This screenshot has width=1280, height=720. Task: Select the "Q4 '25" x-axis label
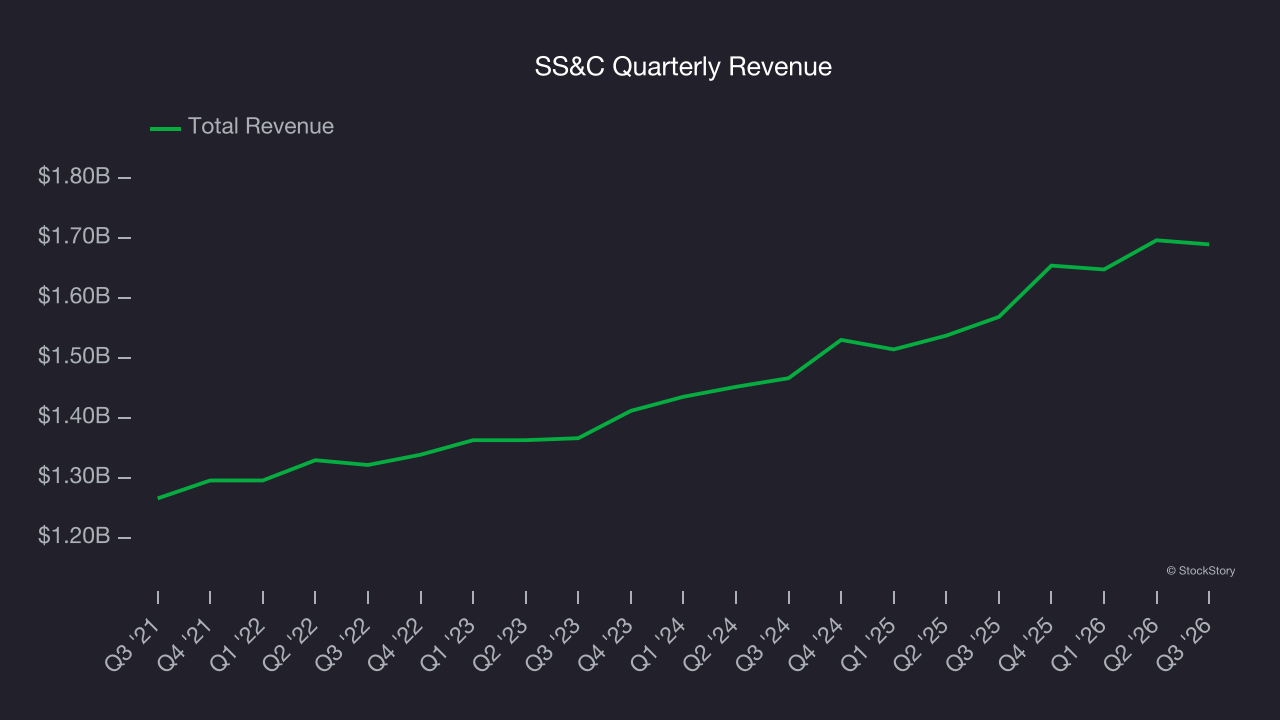(1026, 643)
